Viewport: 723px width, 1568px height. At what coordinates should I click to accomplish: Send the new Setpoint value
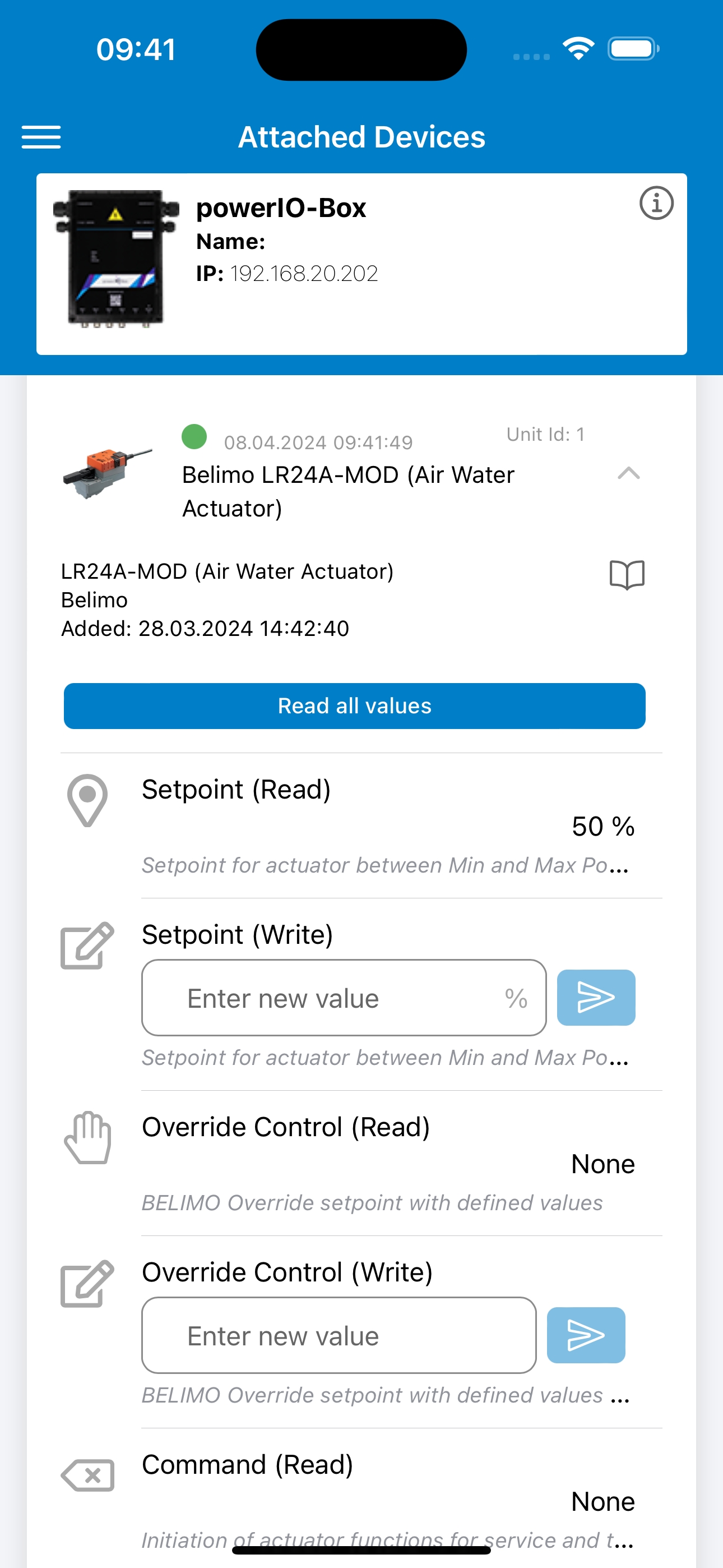[x=596, y=997]
